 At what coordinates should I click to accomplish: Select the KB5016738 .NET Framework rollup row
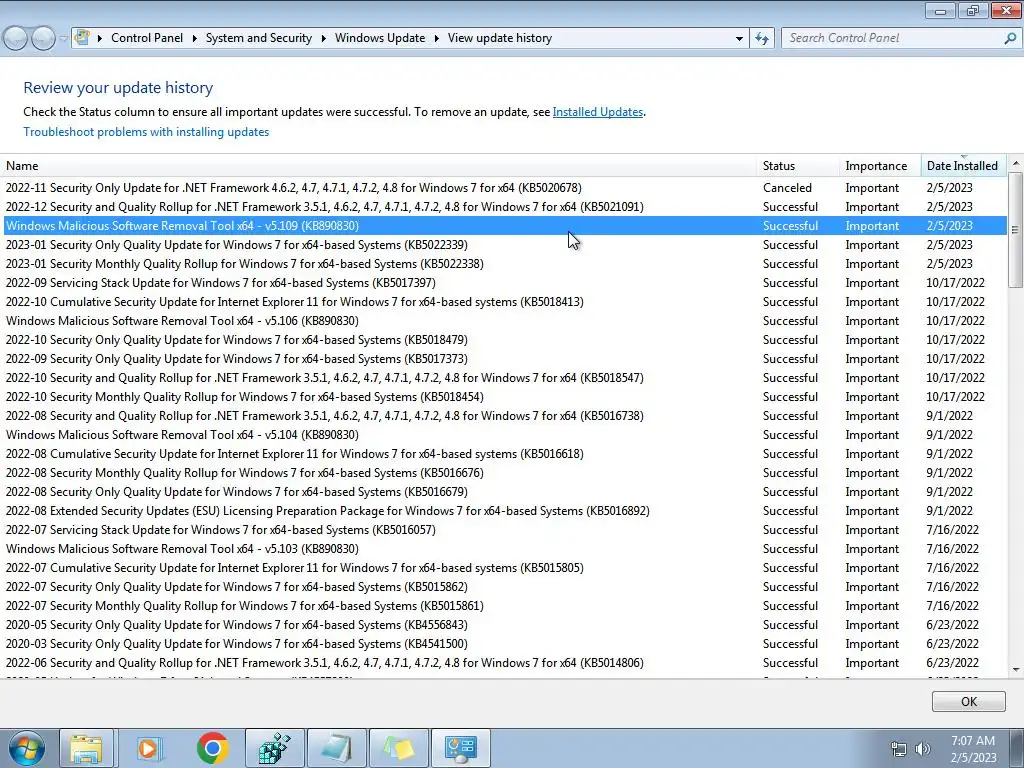tap(504, 416)
